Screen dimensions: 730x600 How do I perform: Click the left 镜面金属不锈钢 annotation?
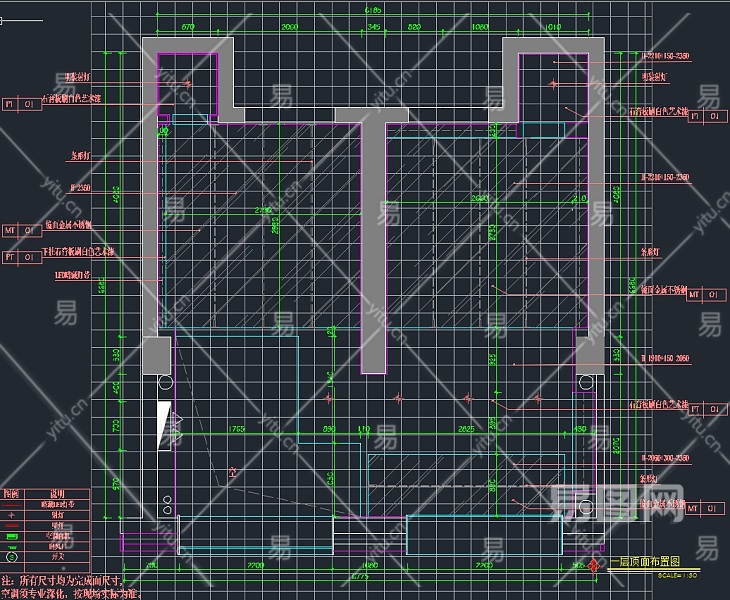click(68, 225)
